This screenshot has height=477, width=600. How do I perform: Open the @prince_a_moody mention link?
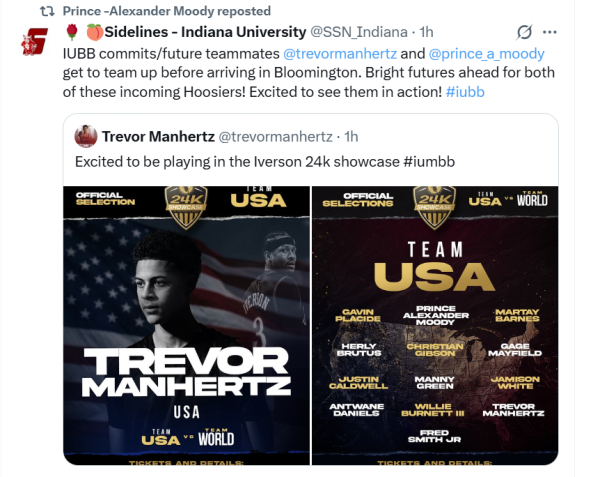pyautogui.click(x=486, y=54)
